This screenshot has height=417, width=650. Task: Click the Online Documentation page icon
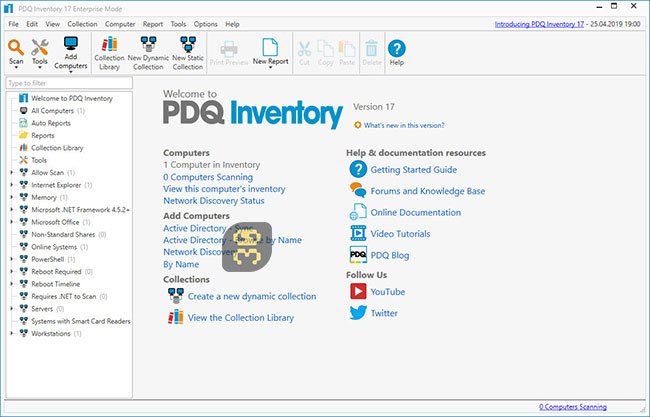click(x=358, y=212)
